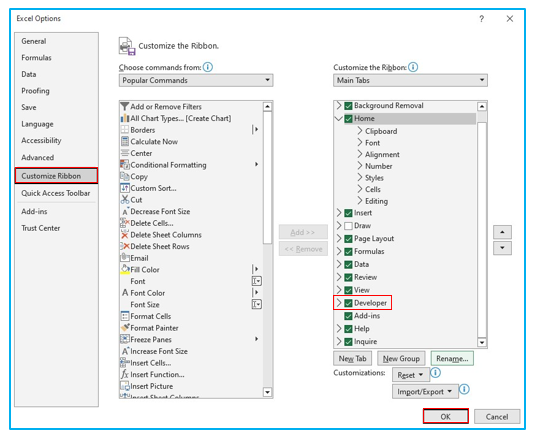The image size is (537, 441).
Task: Open the Popular Commands dropdown
Action: pyautogui.click(x=196, y=80)
